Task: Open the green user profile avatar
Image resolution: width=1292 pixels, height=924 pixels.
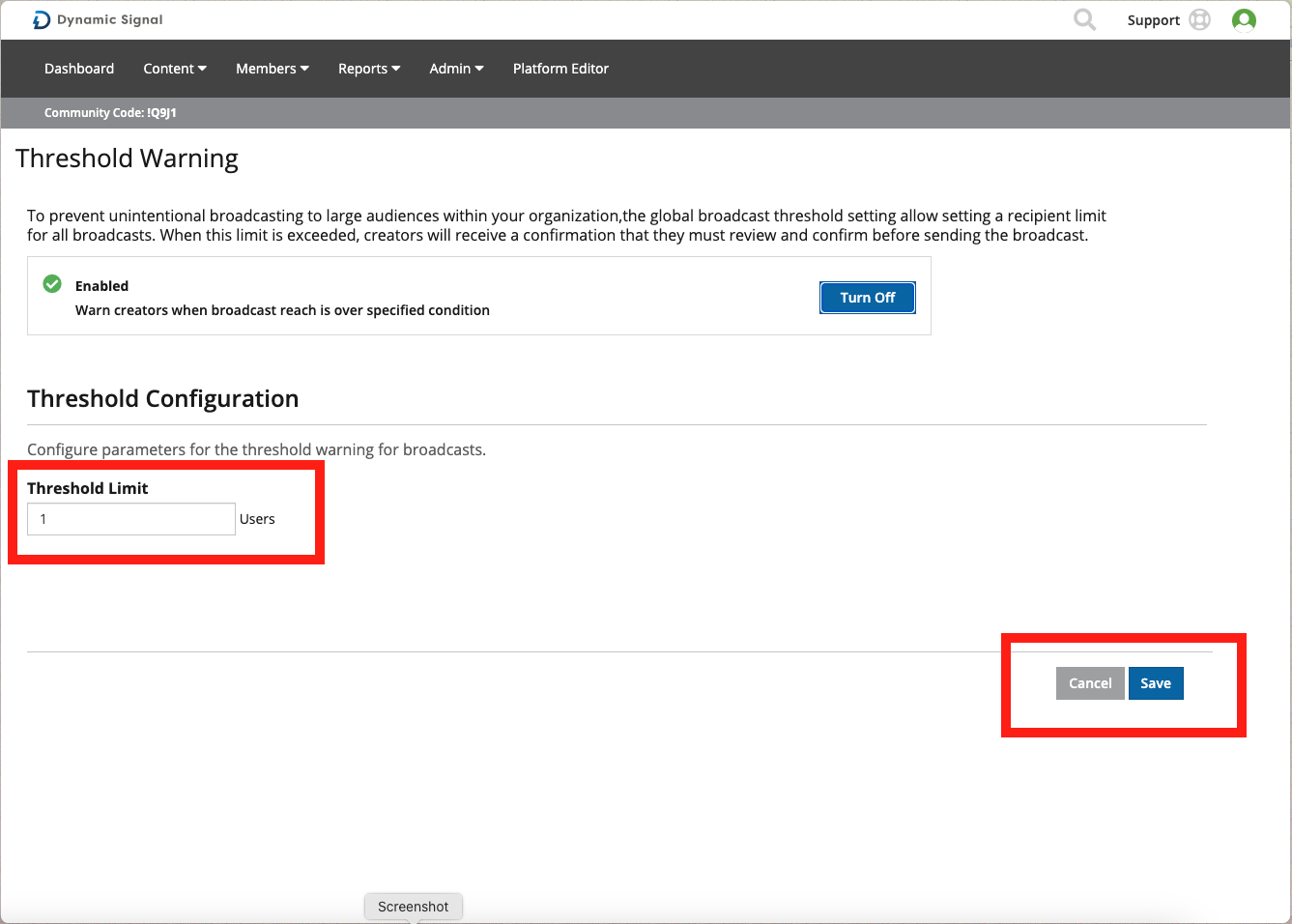Action: pyautogui.click(x=1244, y=19)
